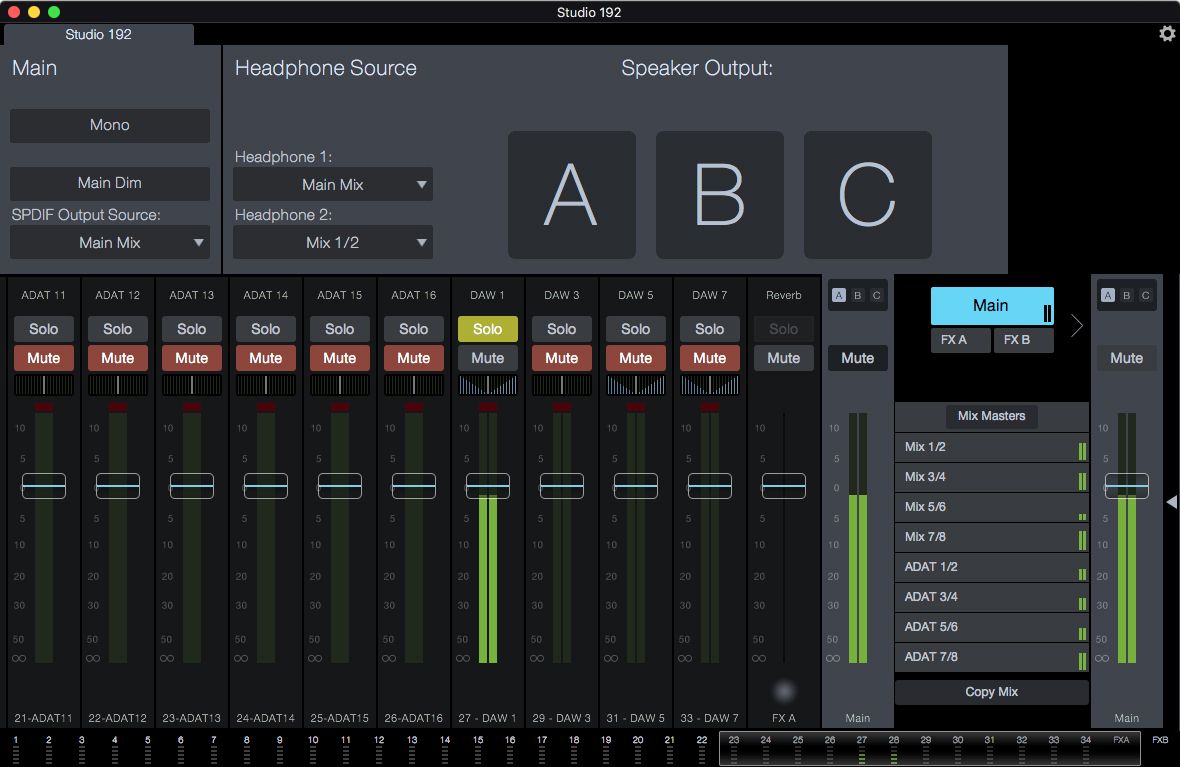Toggle Solo on ADAT 11
Image resolution: width=1180 pixels, height=767 pixels.
coord(44,329)
